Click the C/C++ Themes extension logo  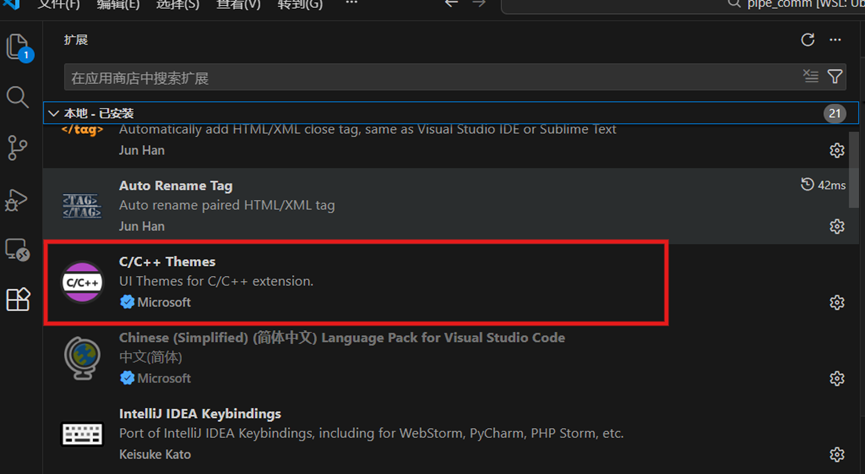click(x=82, y=282)
